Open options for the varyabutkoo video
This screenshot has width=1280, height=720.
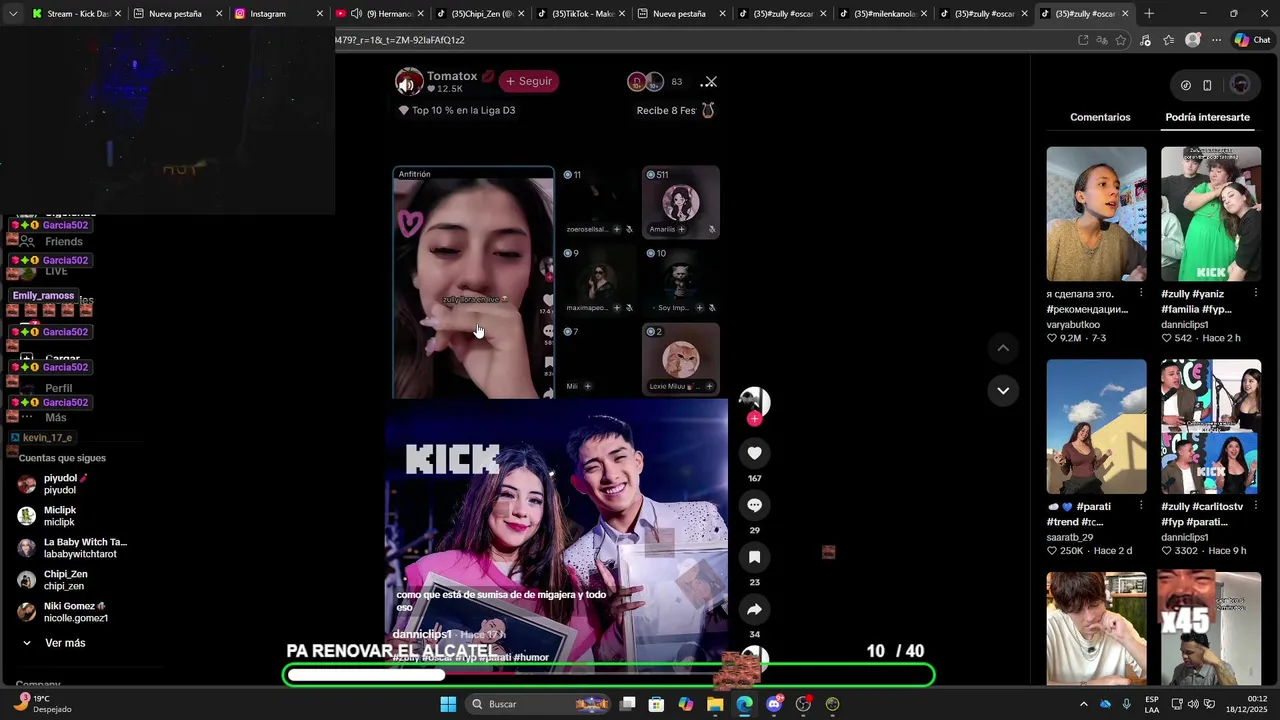click(x=1141, y=293)
